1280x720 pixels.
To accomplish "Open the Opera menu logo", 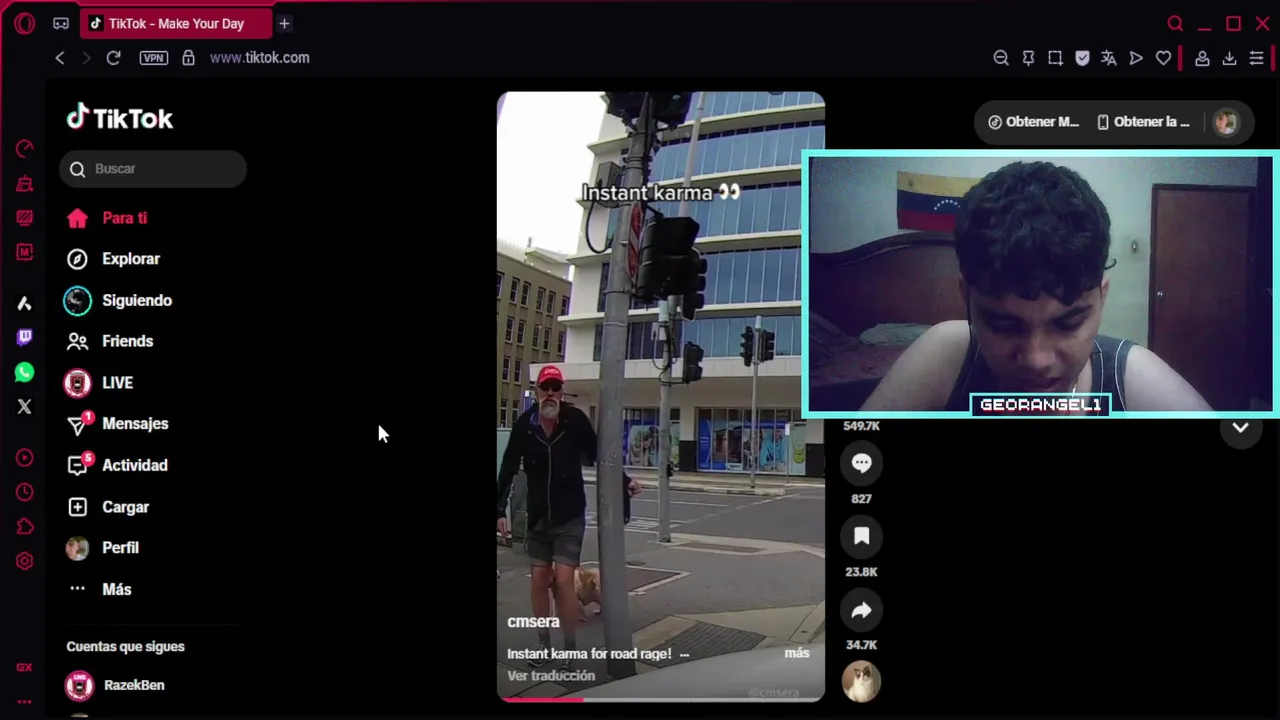I will point(24,23).
